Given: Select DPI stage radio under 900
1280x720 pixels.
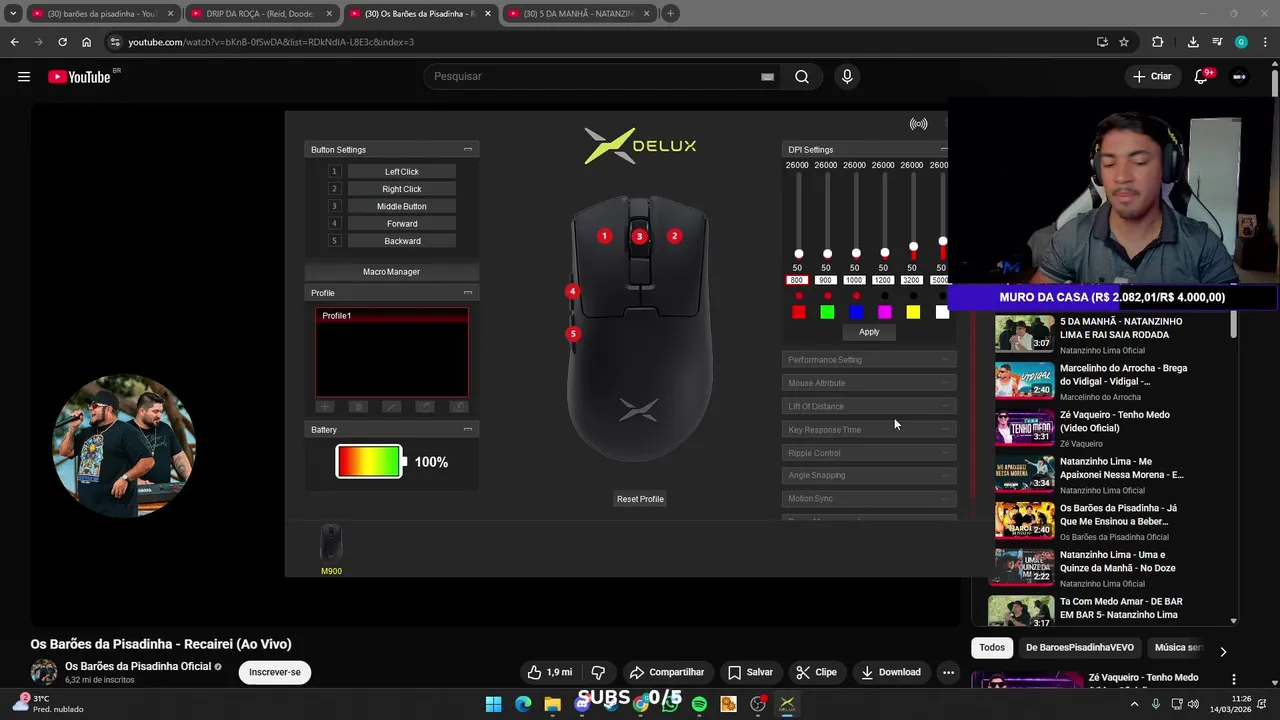Looking at the screenshot, I should click(827, 296).
